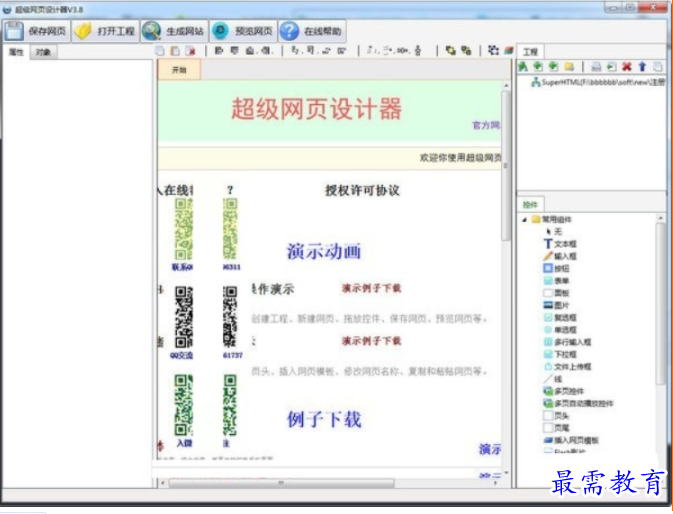Image resolution: width=673 pixels, height=514 pixels.
Task: Choose the 表单 form control
Action: click(556, 281)
